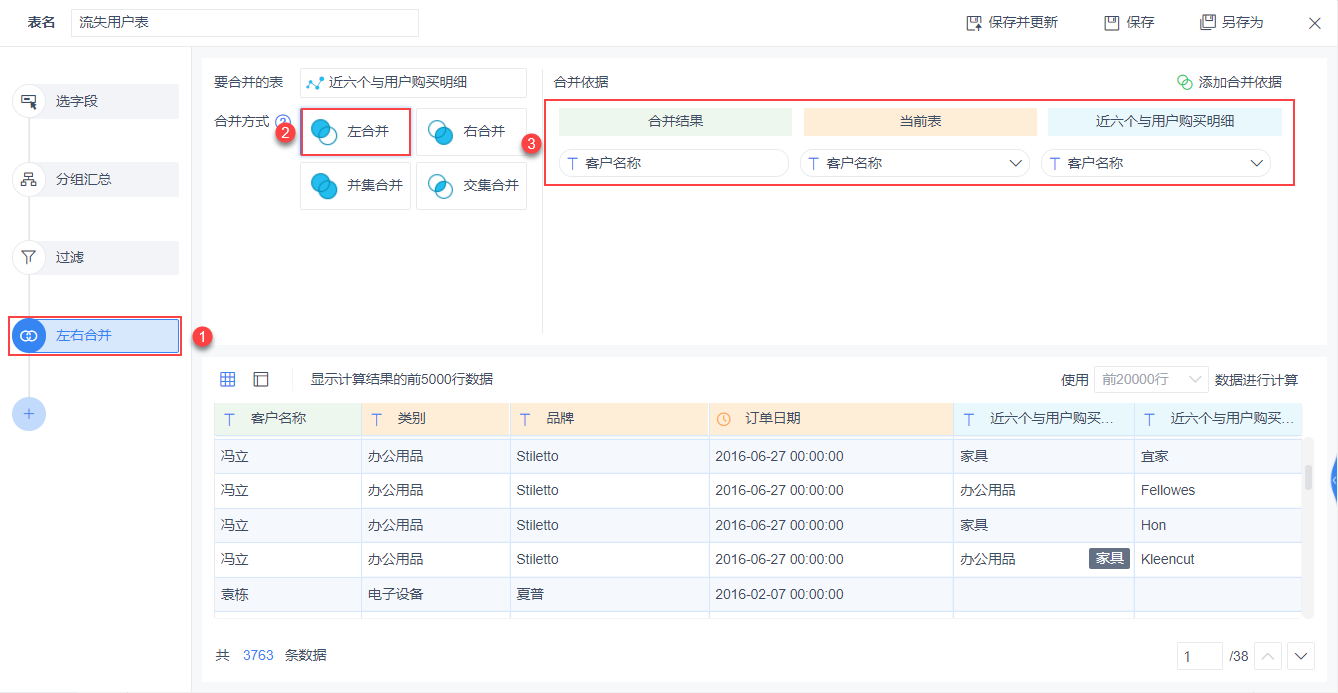1338x693 pixels.
Task: Edit the page number field showing 1
Action: point(1200,656)
